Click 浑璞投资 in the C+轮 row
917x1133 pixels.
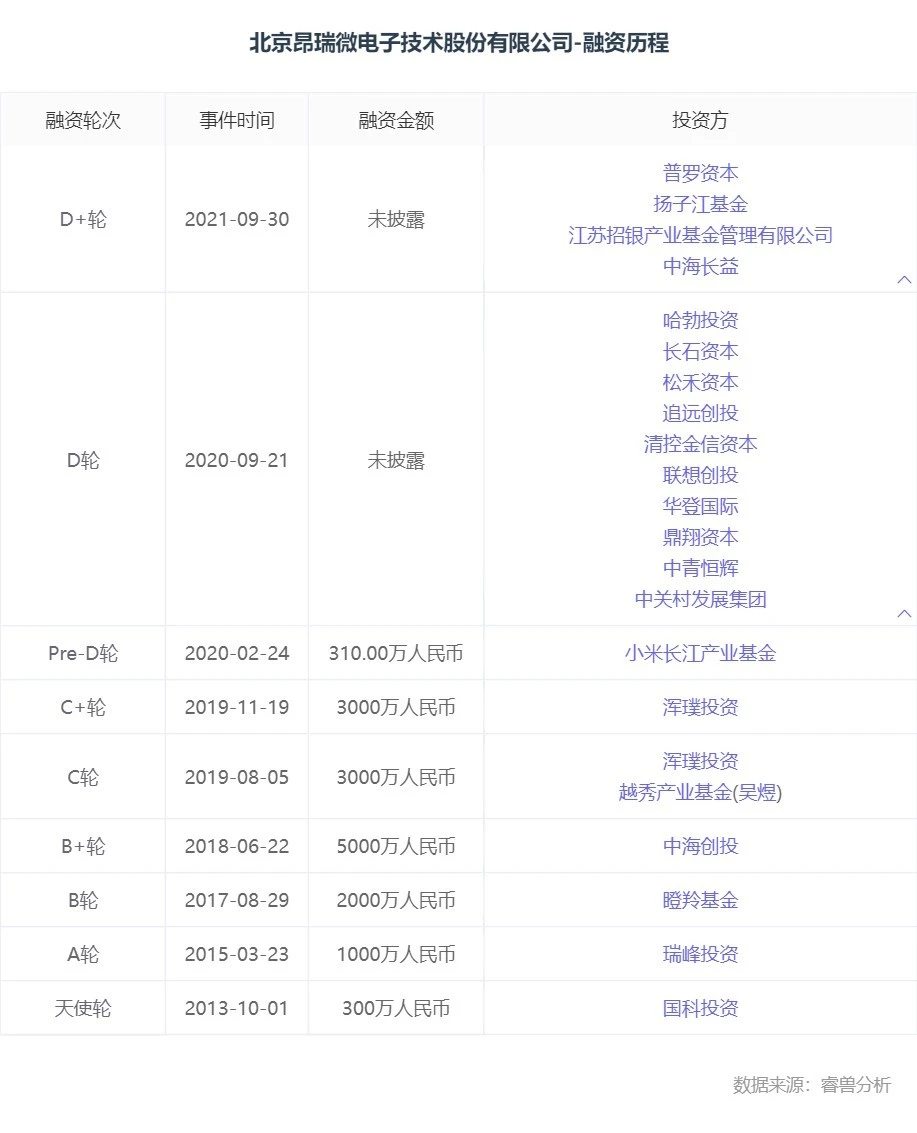pyautogui.click(x=700, y=707)
